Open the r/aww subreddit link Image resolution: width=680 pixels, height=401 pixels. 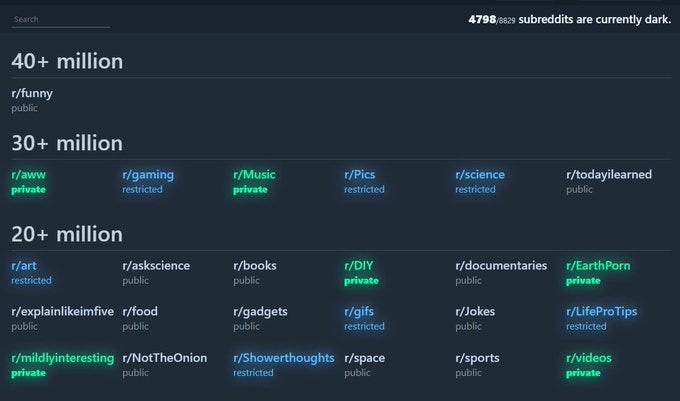click(x=29, y=175)
